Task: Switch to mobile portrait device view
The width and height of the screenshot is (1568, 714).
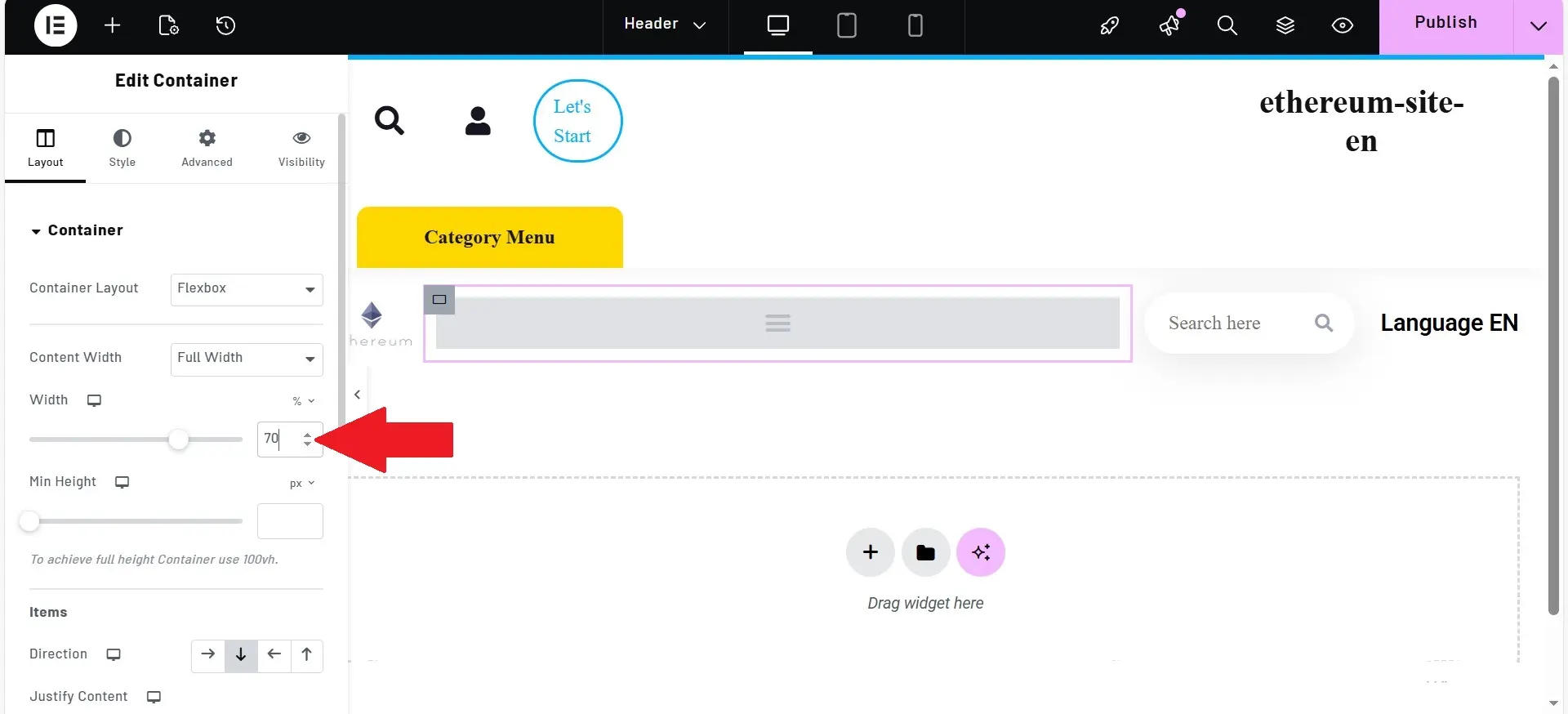Action: tap(915, 25)
